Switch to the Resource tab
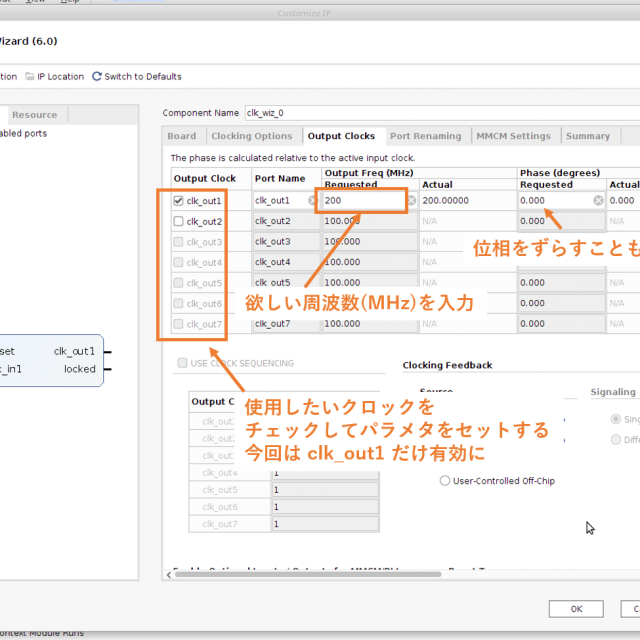Viewport: 640px width, 640px height. coord(34,115)
